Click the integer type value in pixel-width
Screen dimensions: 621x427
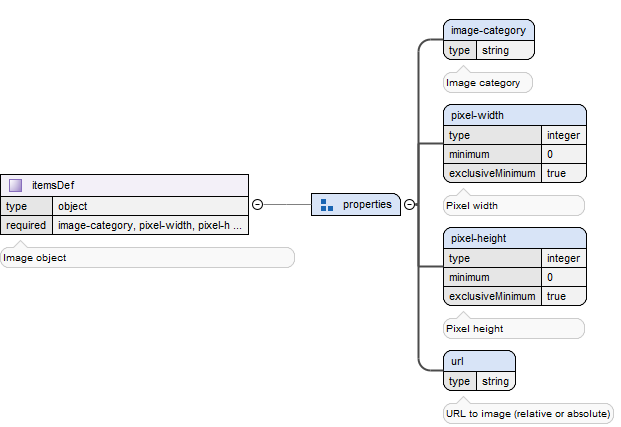(563, 135)
